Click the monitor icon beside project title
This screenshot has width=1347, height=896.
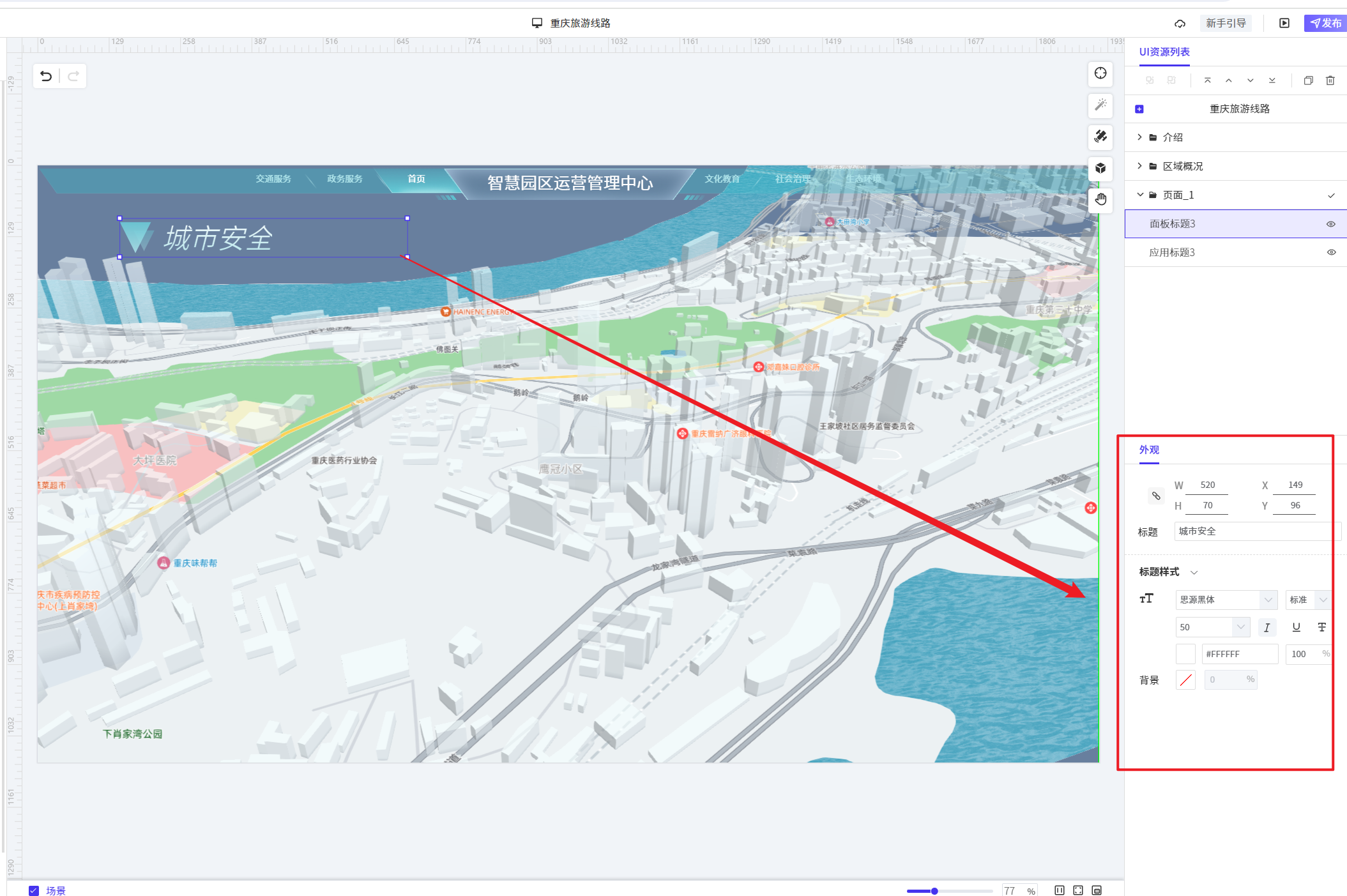pyautogui.click(x=537, y=23)
